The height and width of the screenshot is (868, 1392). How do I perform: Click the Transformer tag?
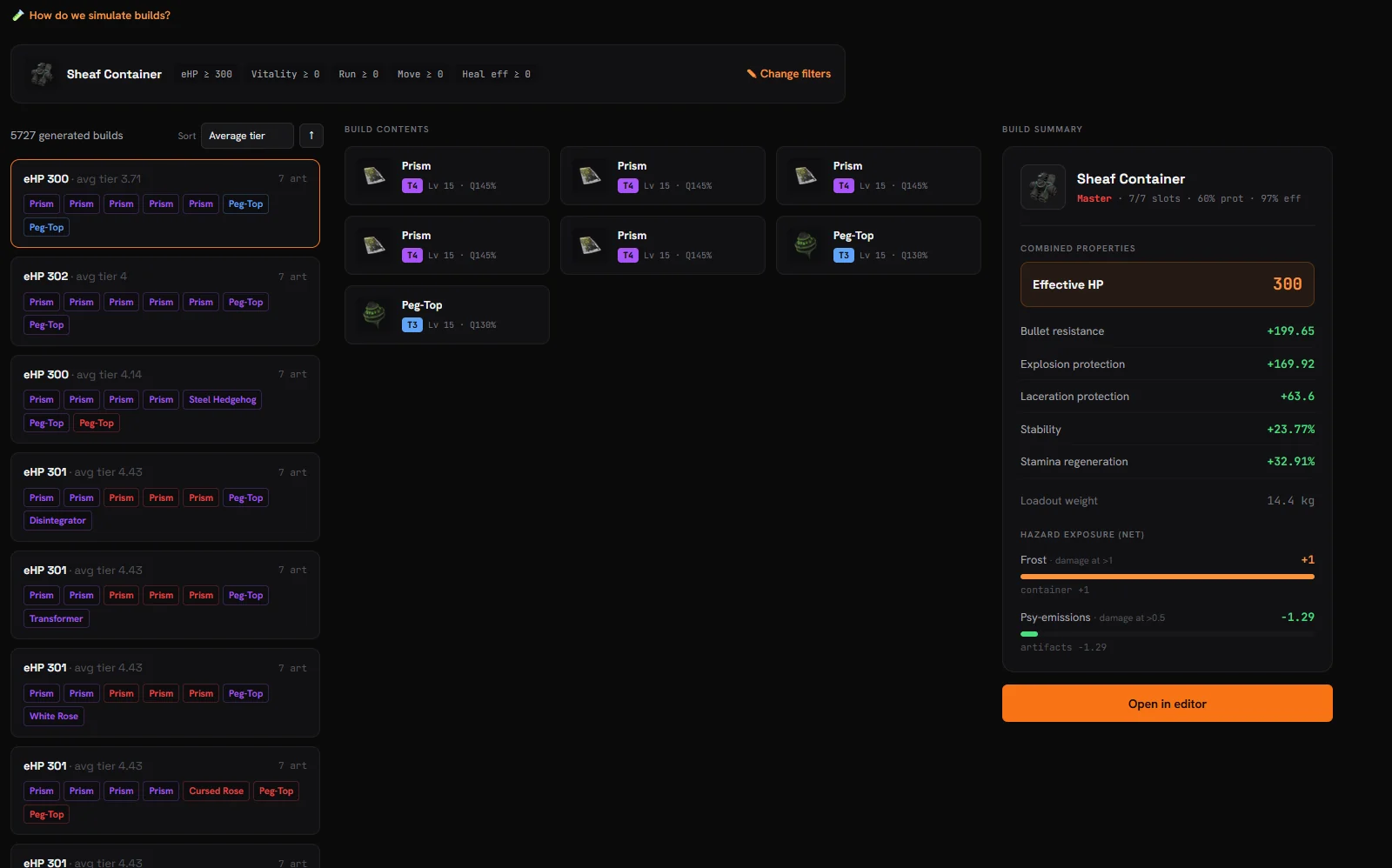click(57, 619)
